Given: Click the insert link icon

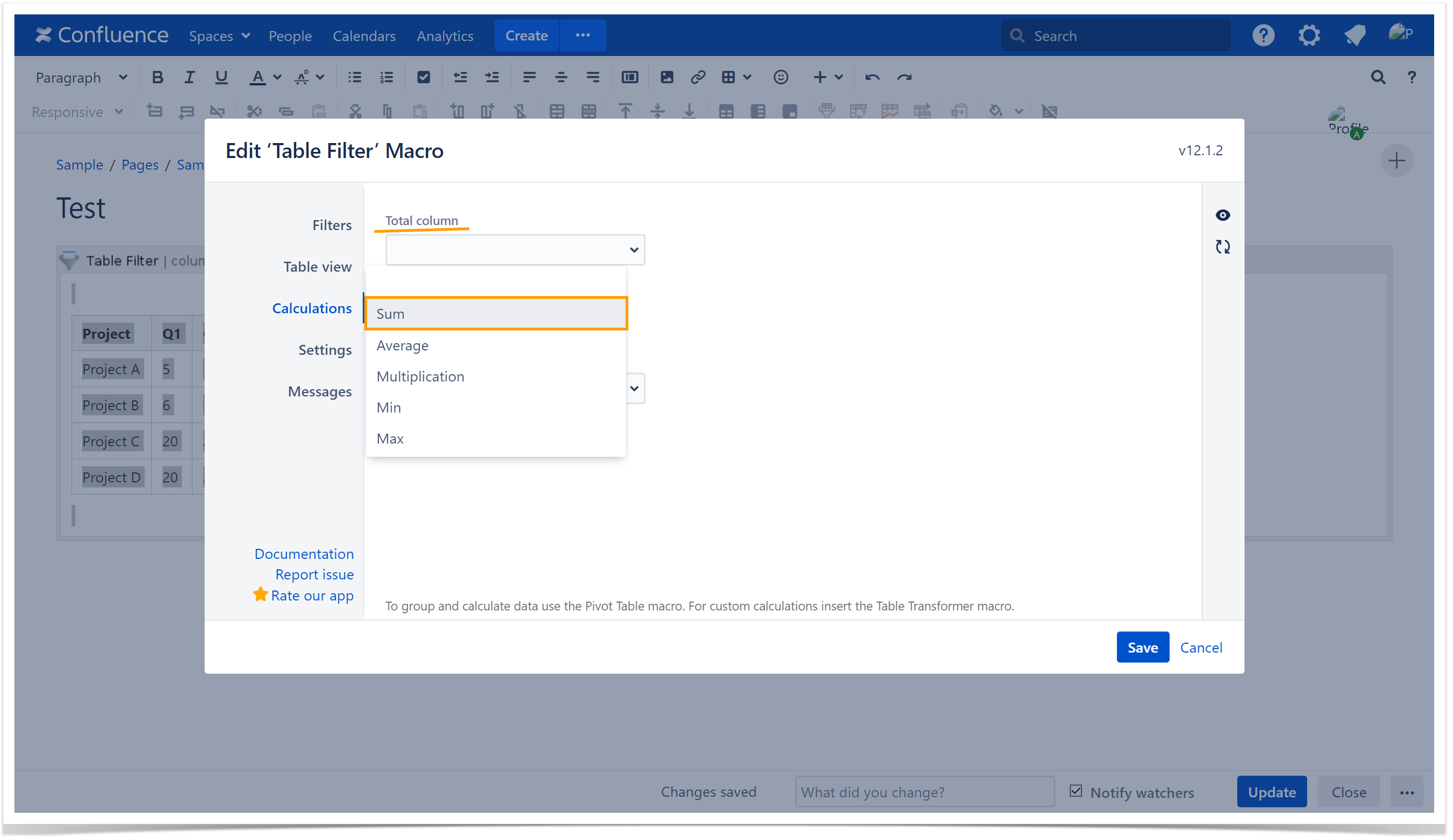Looking at the screenshot, I should pos(698,77).
